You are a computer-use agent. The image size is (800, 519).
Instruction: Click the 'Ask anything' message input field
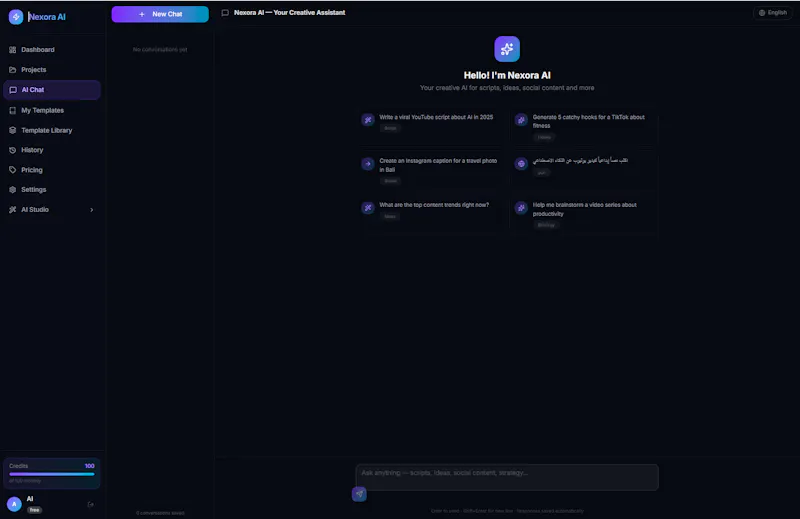[x=507, y=477]
